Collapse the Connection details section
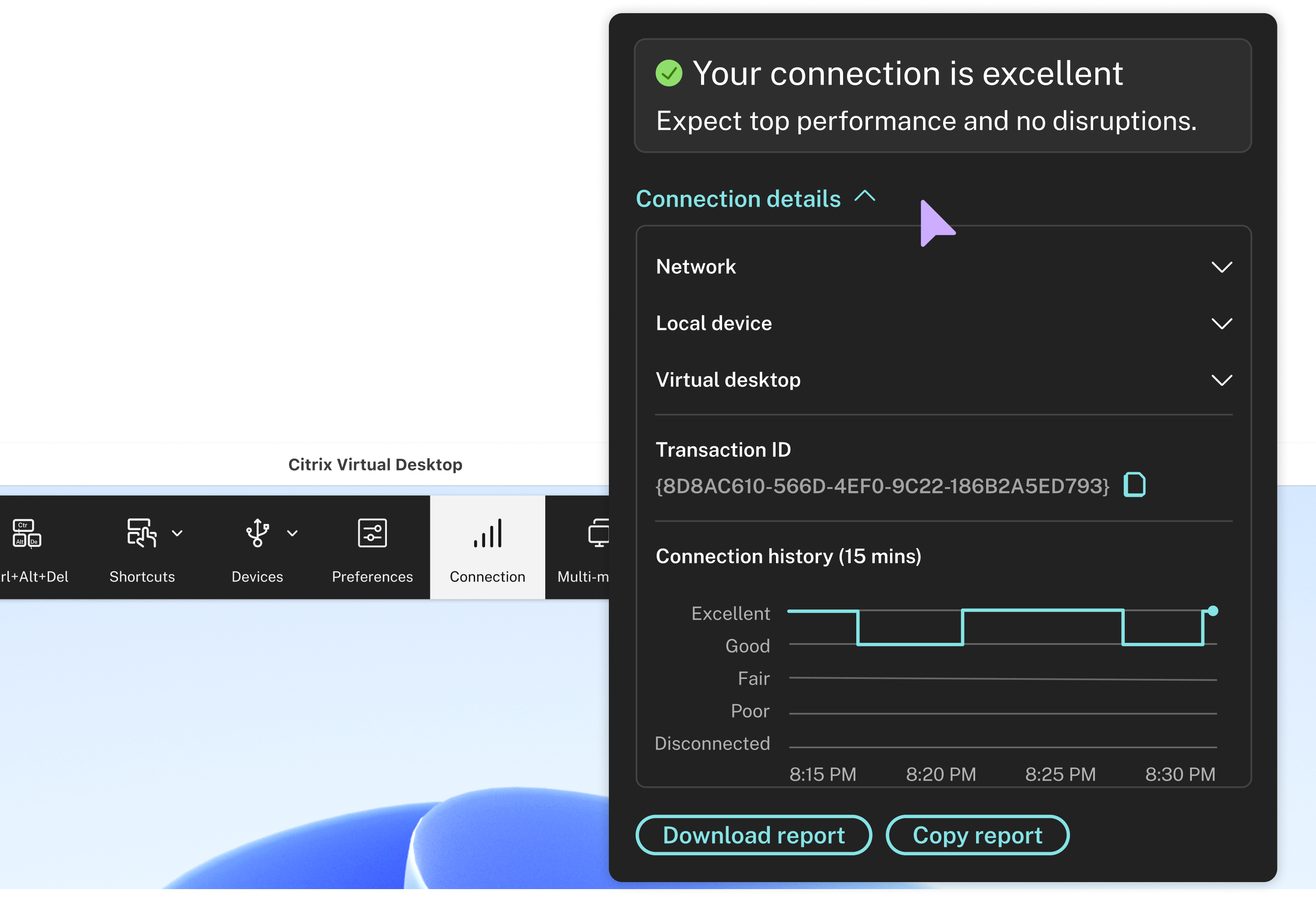 [x=756, y=199]
